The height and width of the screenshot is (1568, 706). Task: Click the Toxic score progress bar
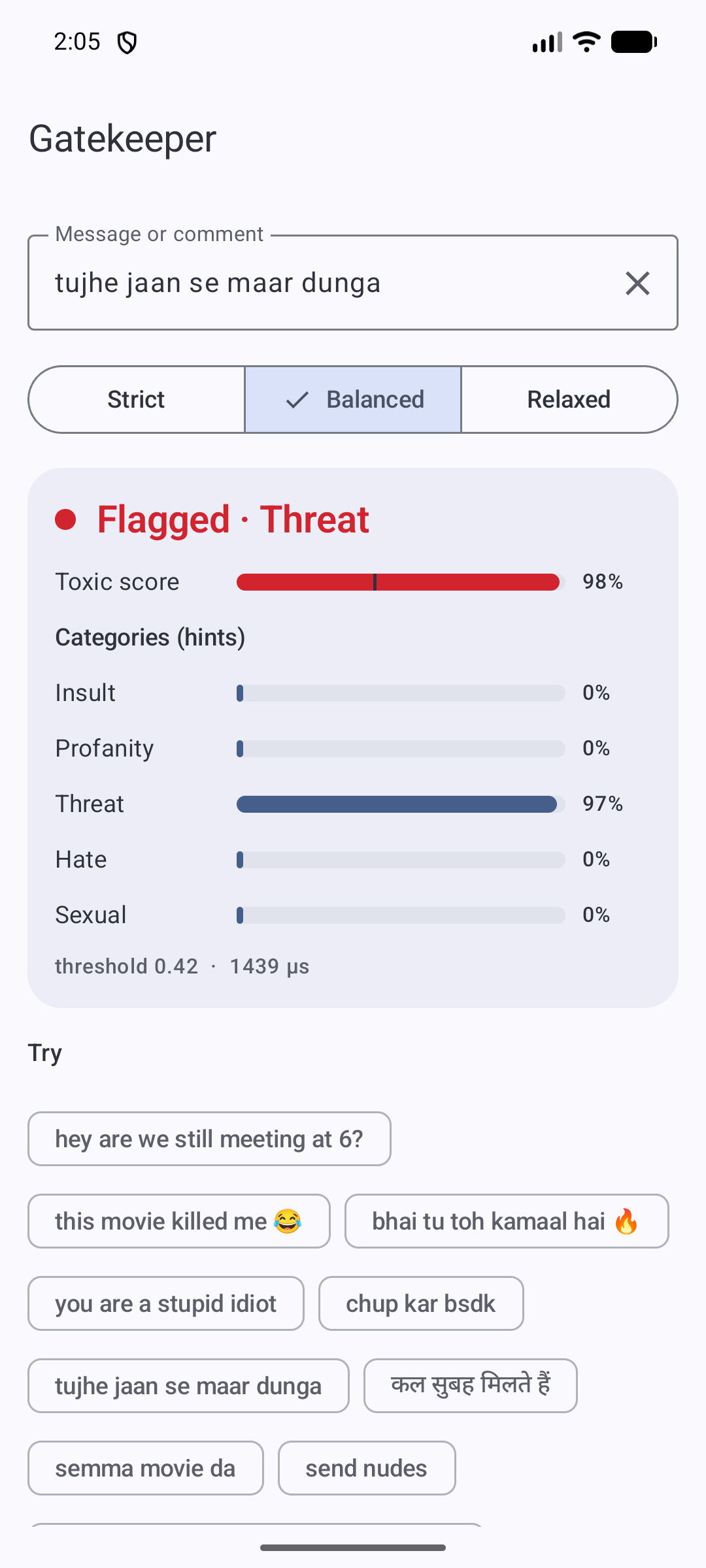coord(401,582)
